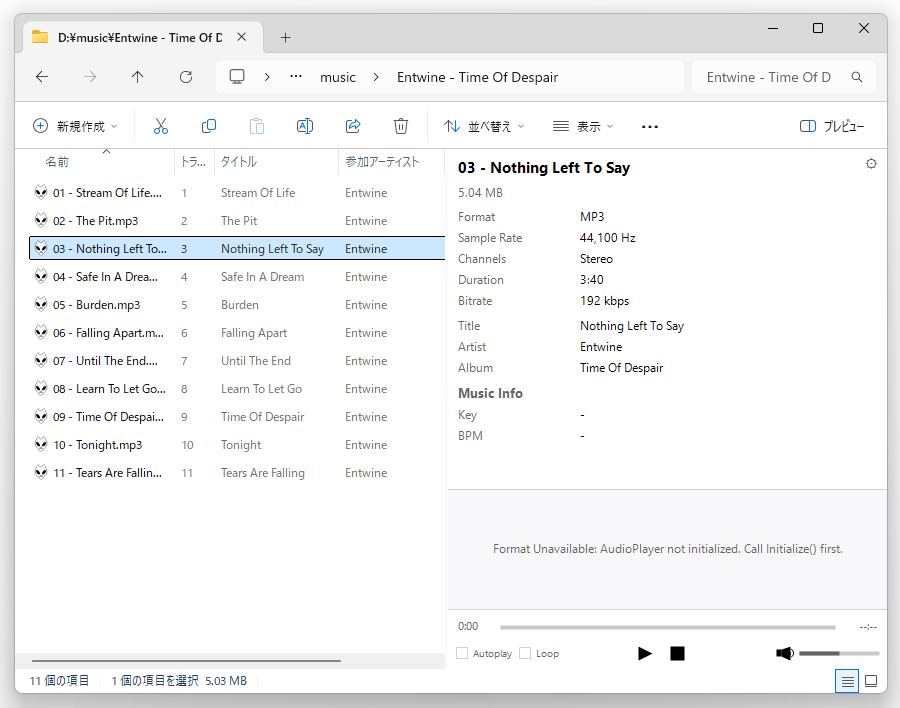Adjust the volume slider

point(839,653)
